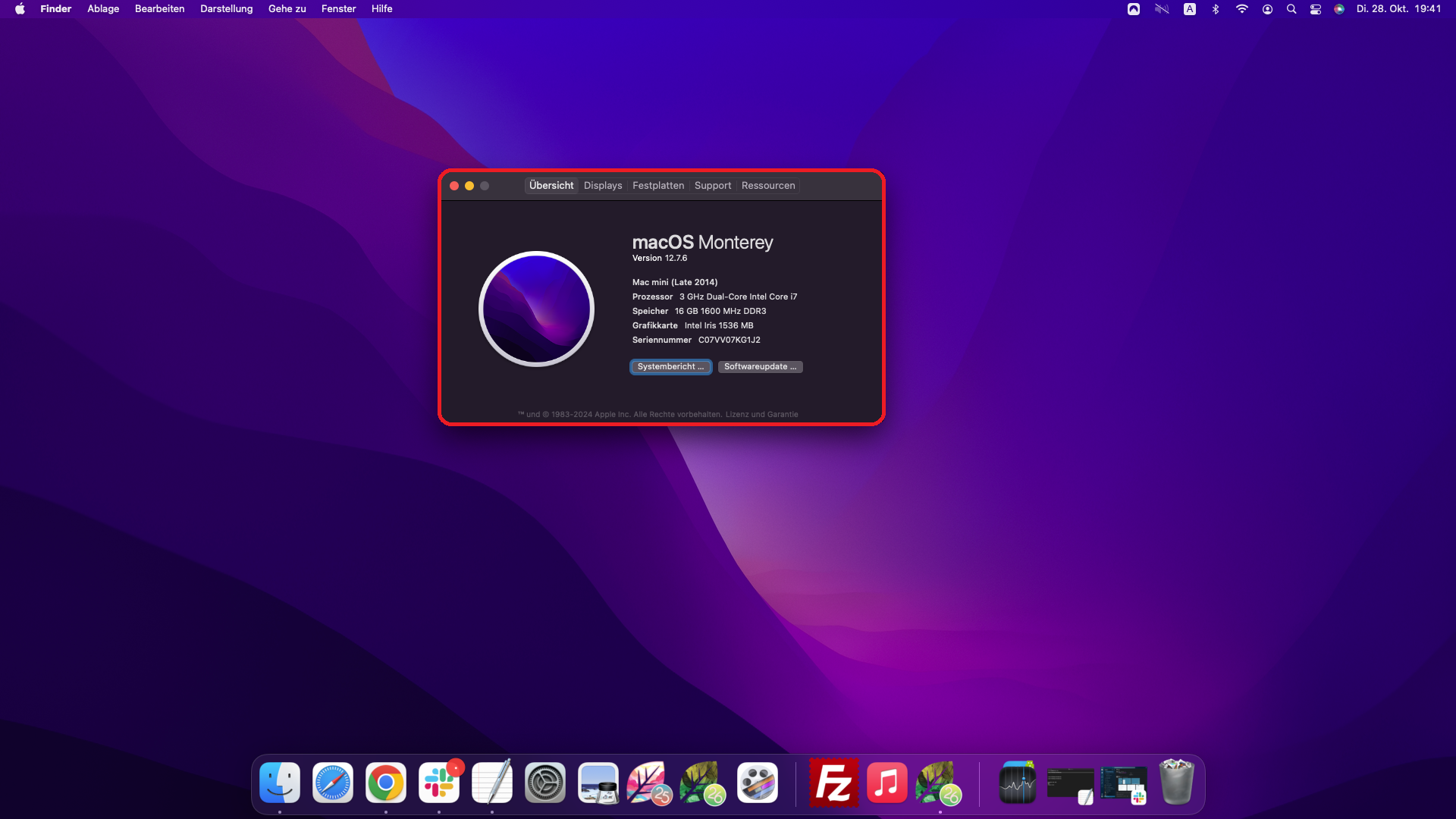Open the Trash in the dock
The image size is (1456, 819).
pos(1176,783)
